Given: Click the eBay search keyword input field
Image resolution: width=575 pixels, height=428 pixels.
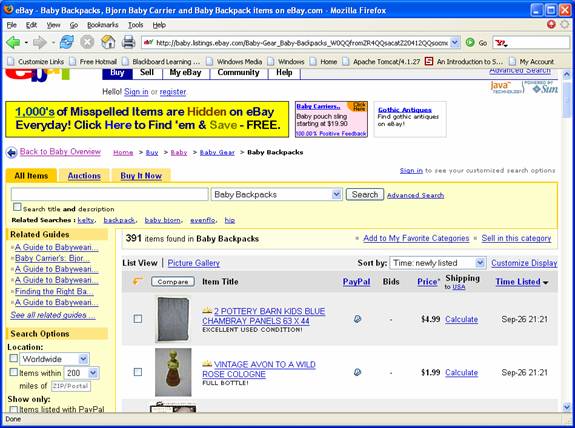Looking at the screenshot, I should point(110,194).
